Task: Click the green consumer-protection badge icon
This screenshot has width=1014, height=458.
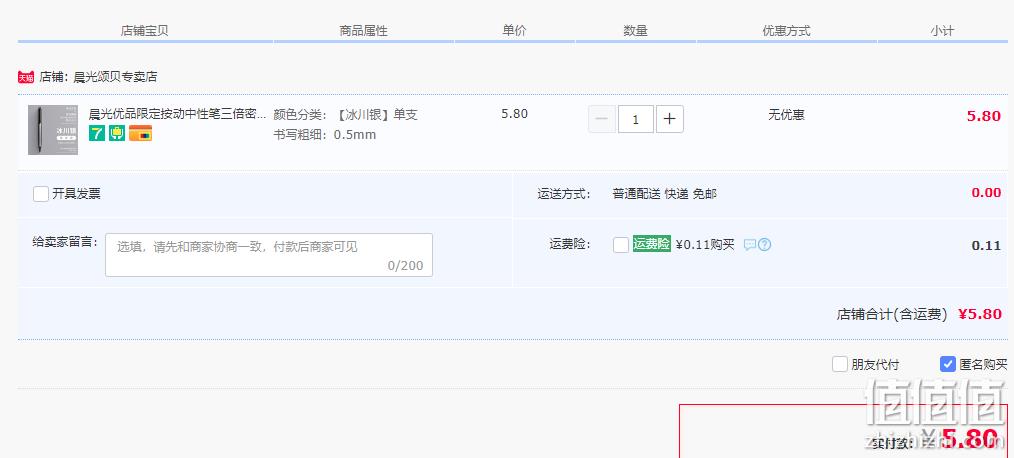Action: (117, 134)
